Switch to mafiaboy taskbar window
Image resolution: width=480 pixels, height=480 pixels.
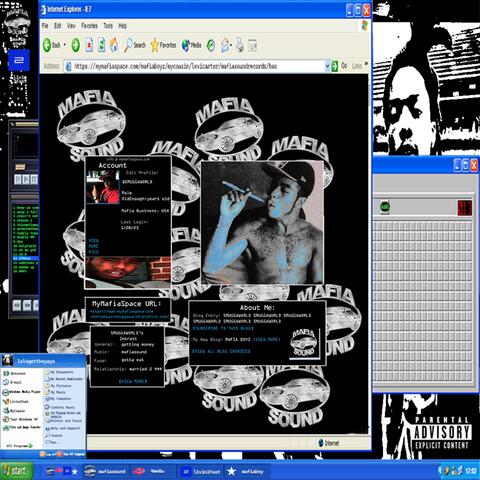tap(246, 471)
